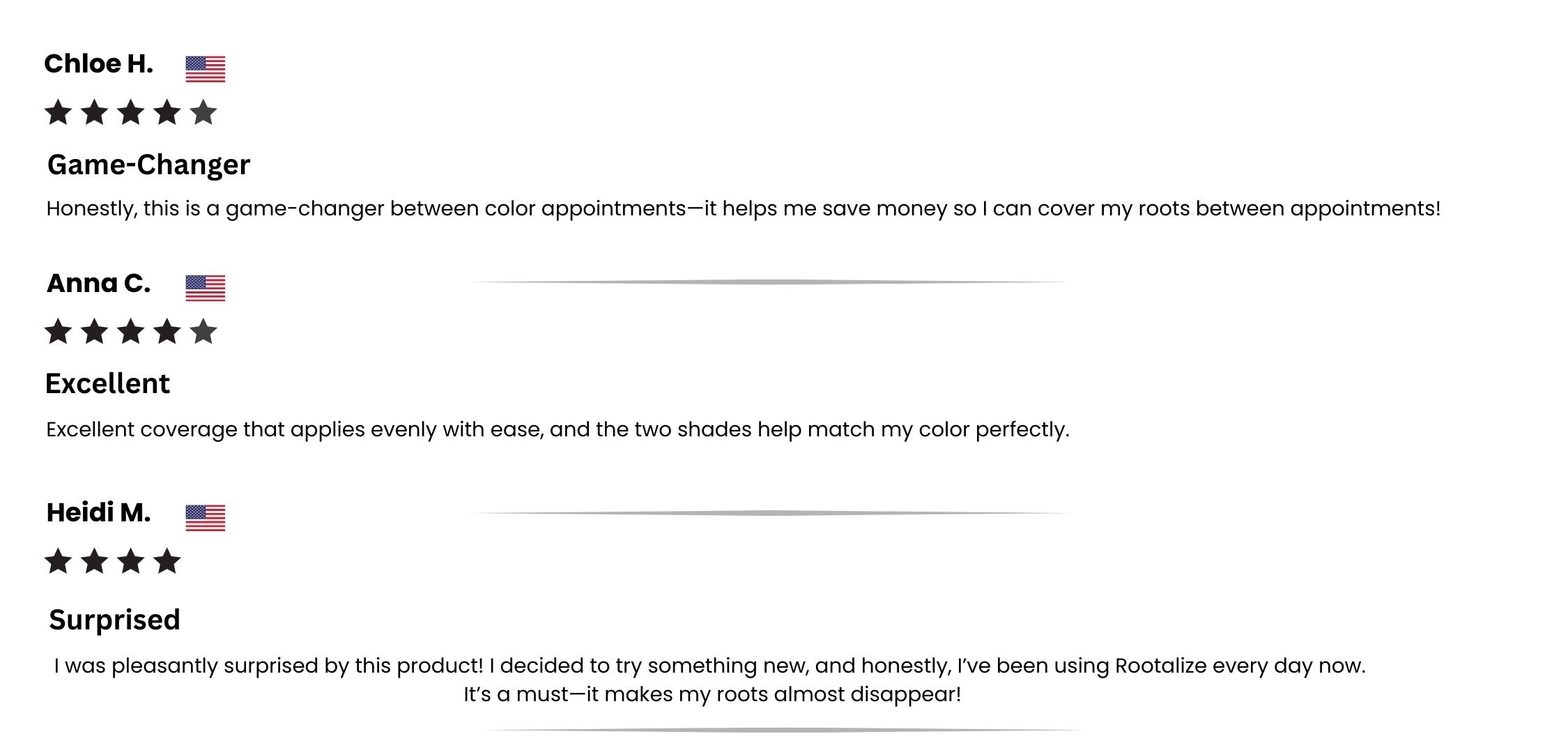This screenshot has height=750, width=1568.
Task: Click the third star in Anna's rating
Action: click(130, 332)
